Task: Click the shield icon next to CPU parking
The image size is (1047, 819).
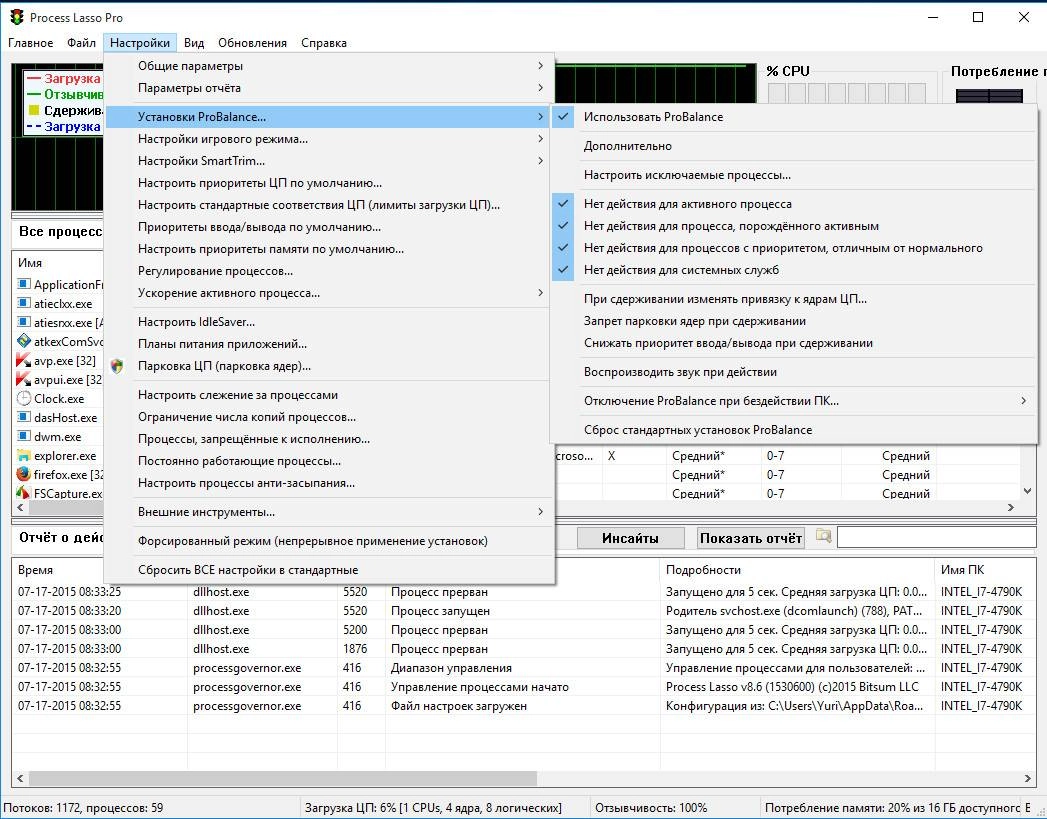Action: [x=117, y=366]
